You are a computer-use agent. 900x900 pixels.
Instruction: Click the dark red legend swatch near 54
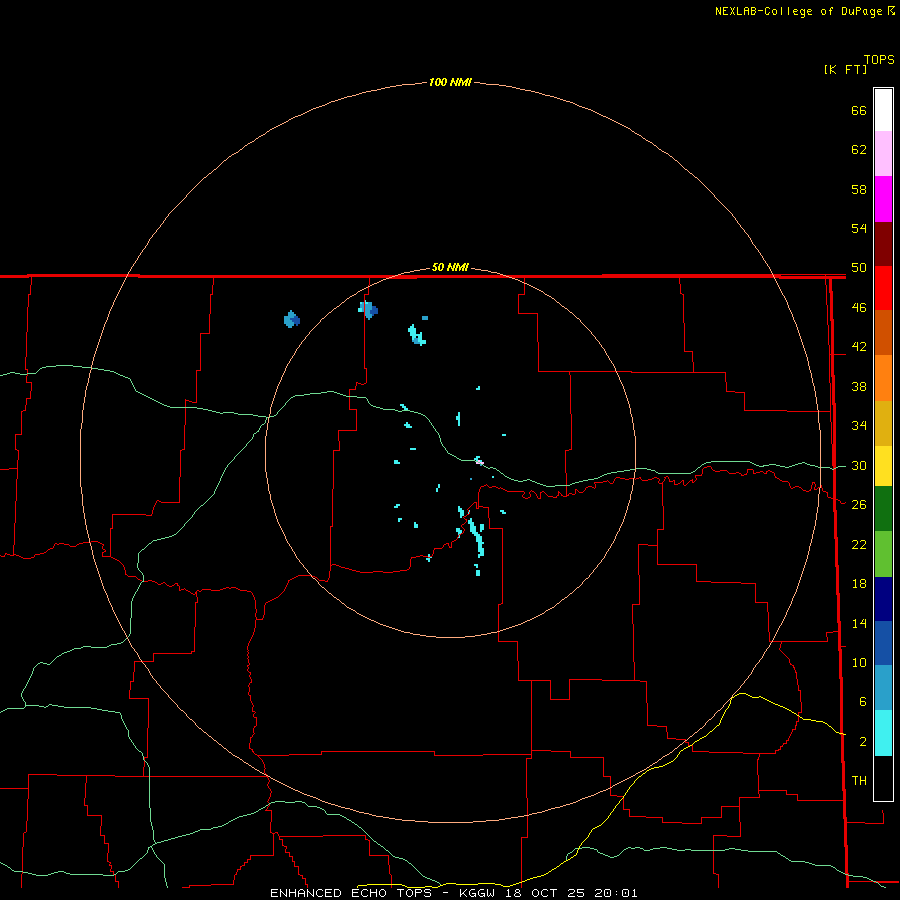click(883, 243)
